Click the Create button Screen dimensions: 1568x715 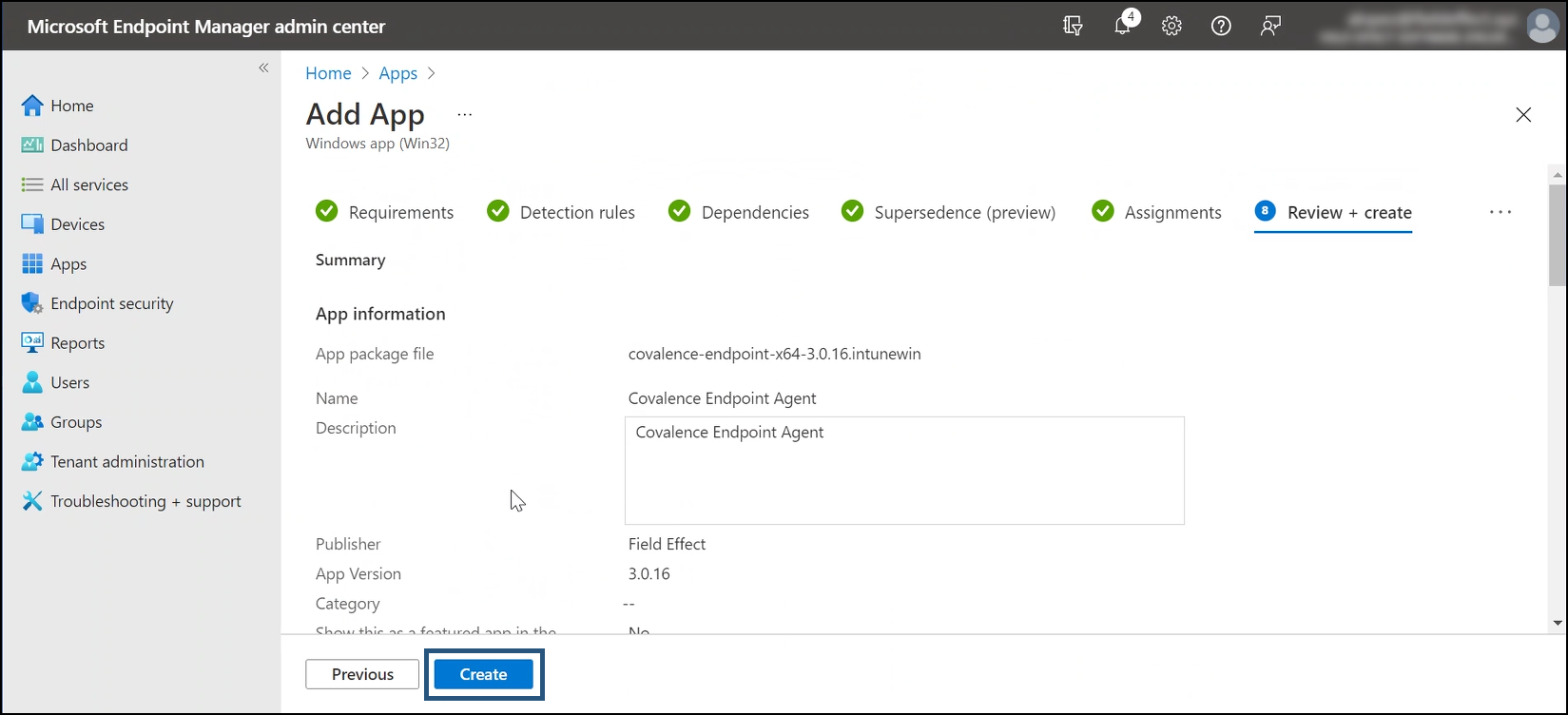click(483, 674)
